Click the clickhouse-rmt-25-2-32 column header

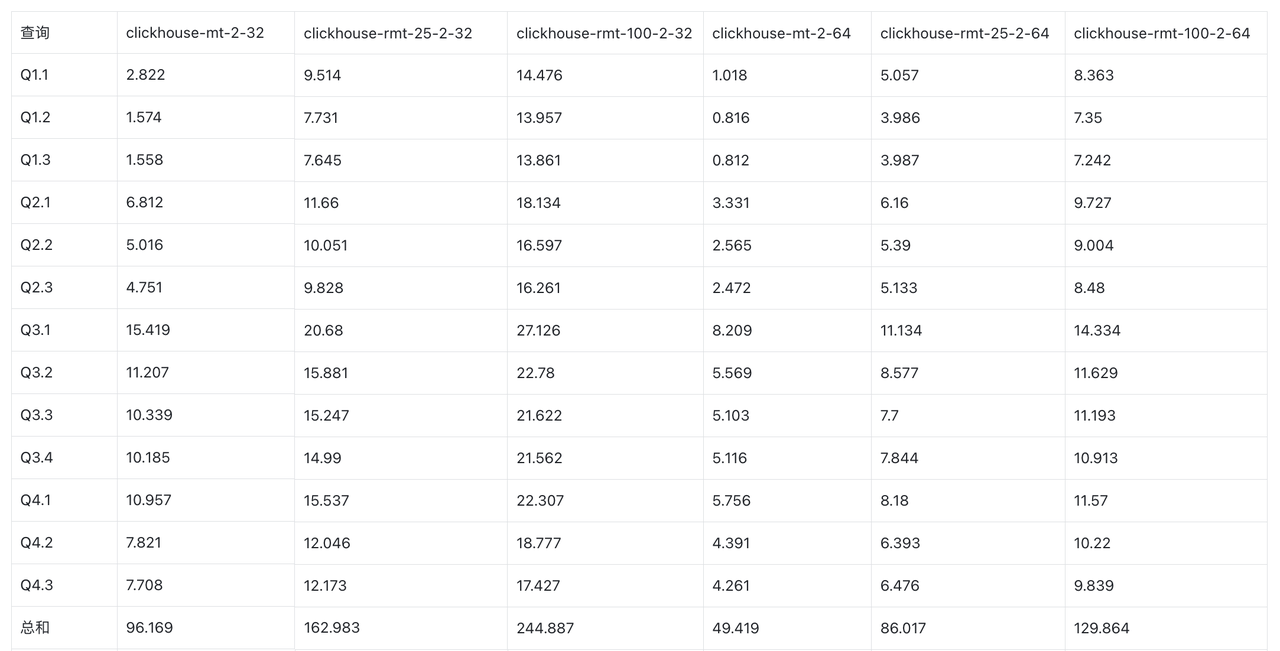(388, 33)
